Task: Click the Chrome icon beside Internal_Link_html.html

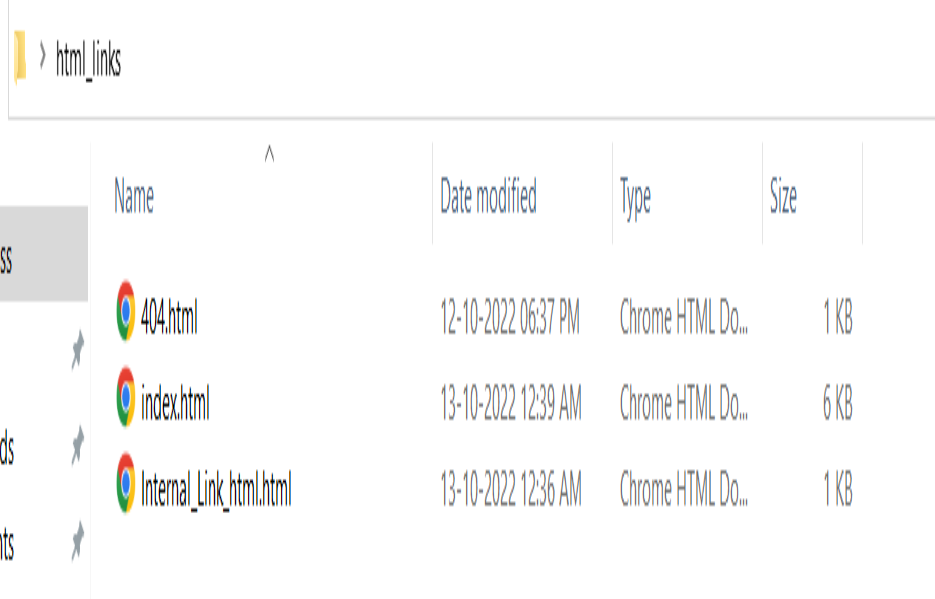Action: (126, 482)
